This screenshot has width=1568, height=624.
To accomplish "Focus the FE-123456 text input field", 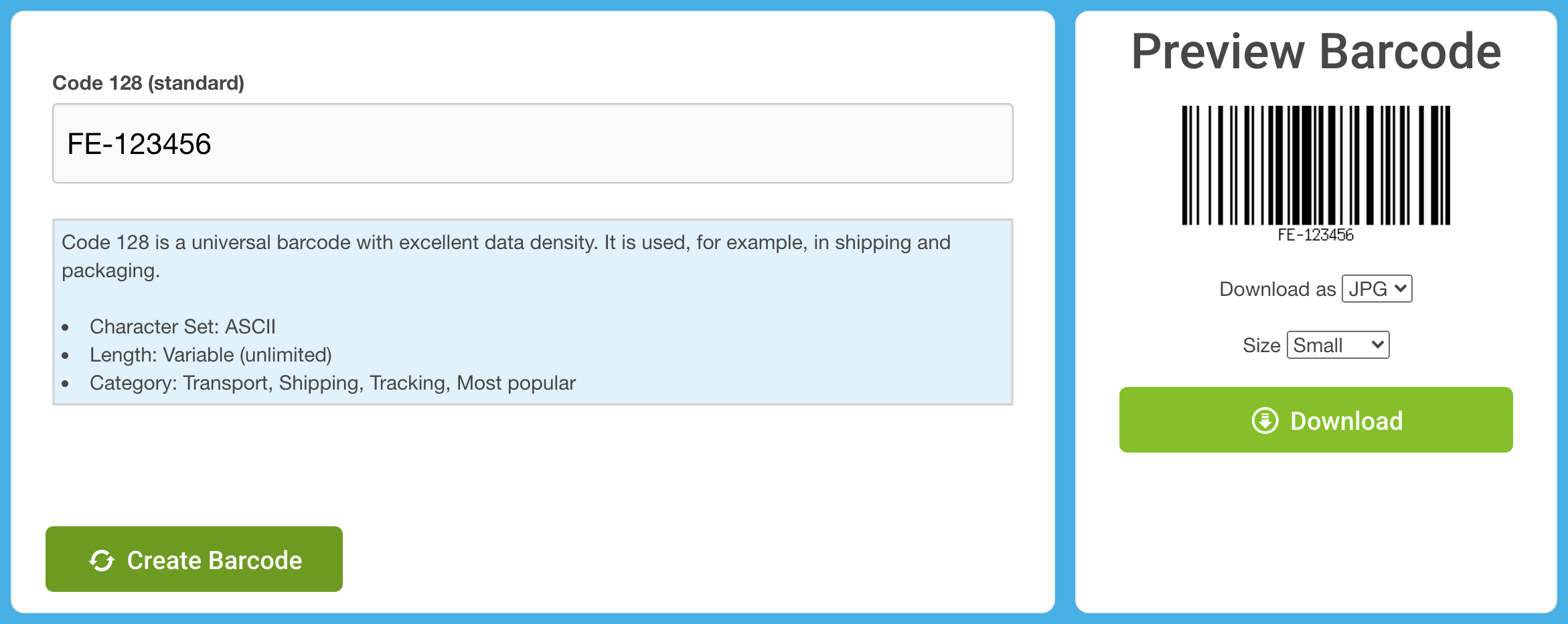I will (x=532, y=143).
